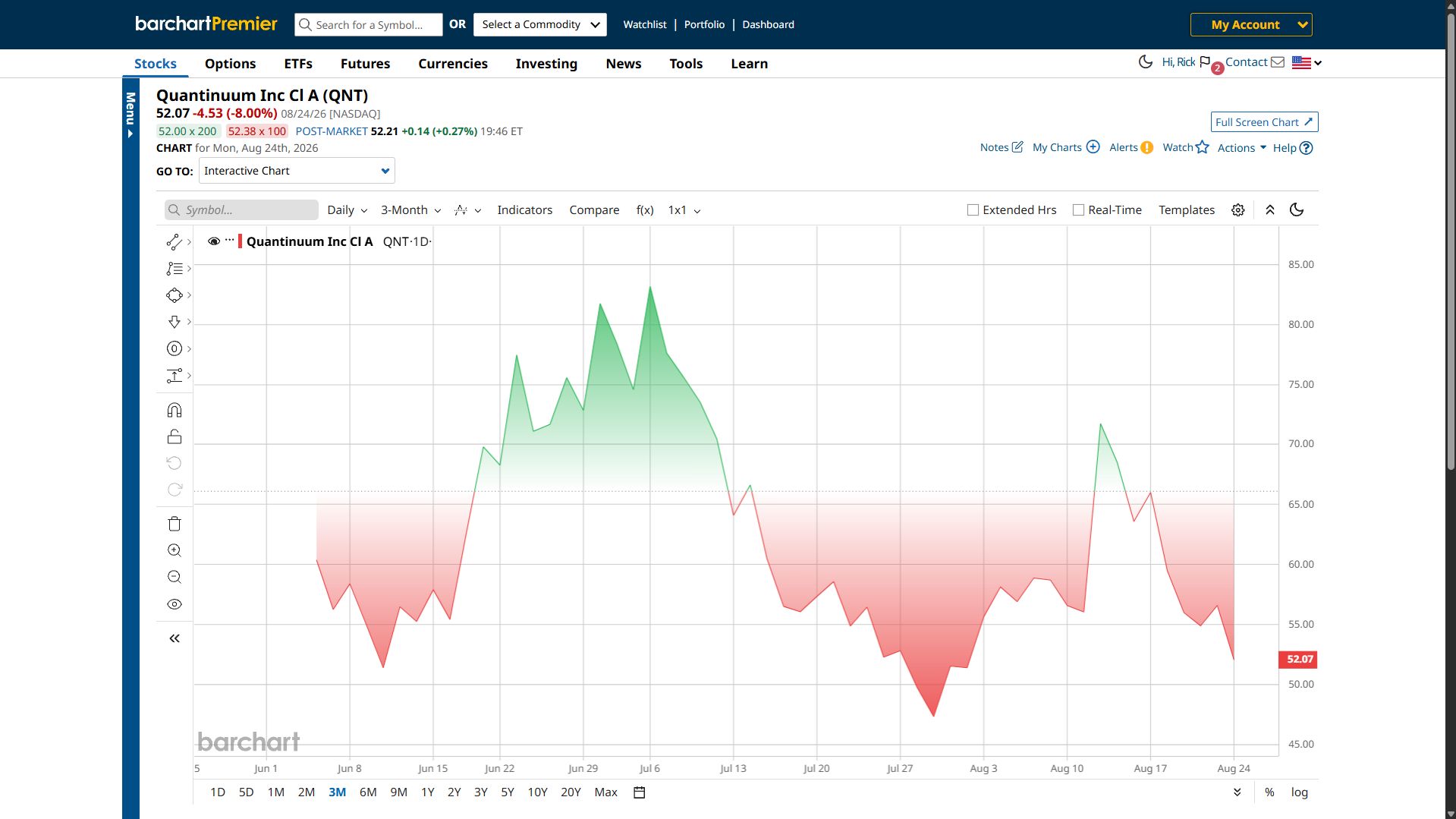The width and height of the screenshot is (1456, 819).
Task: Click the lock drawings icon
Action: [174, 436]
